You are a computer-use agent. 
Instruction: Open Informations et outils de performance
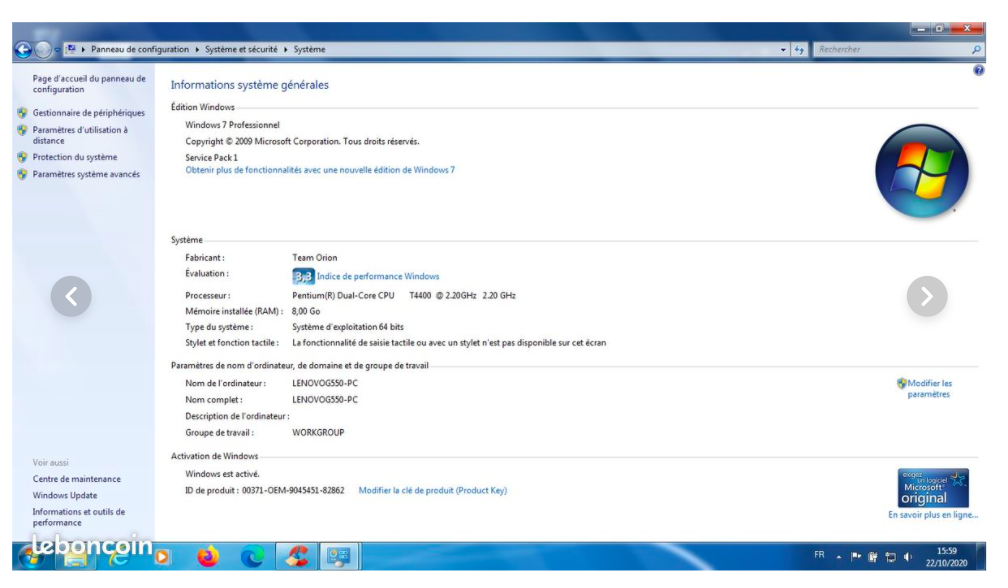point(79,517)
